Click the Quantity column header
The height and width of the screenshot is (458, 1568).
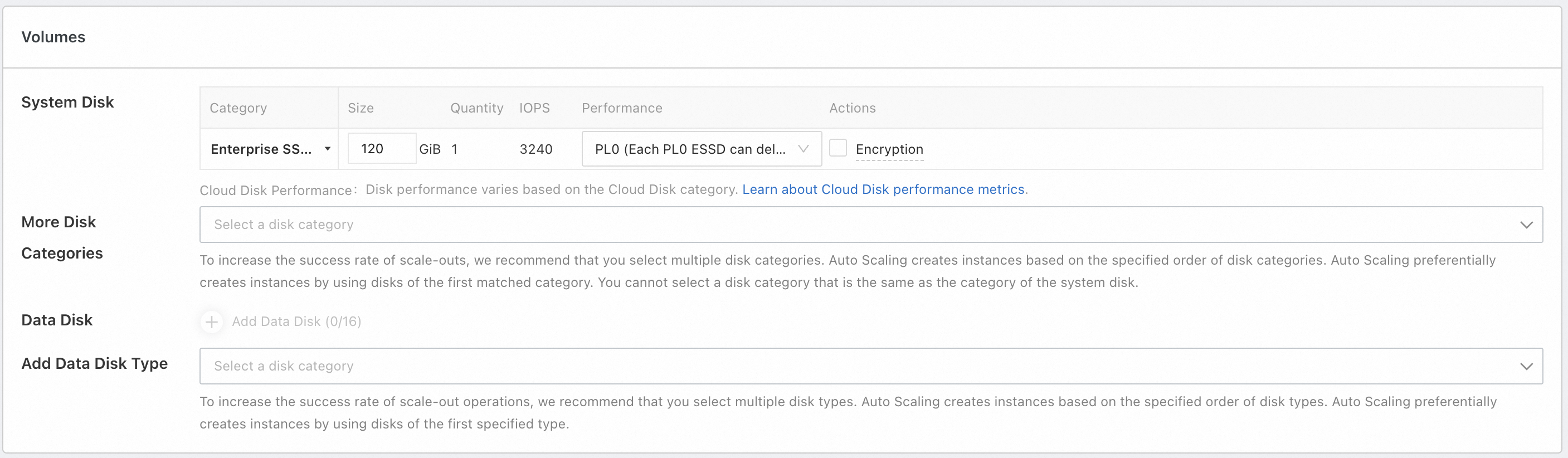pyautogui.click(x=476, y=108)
